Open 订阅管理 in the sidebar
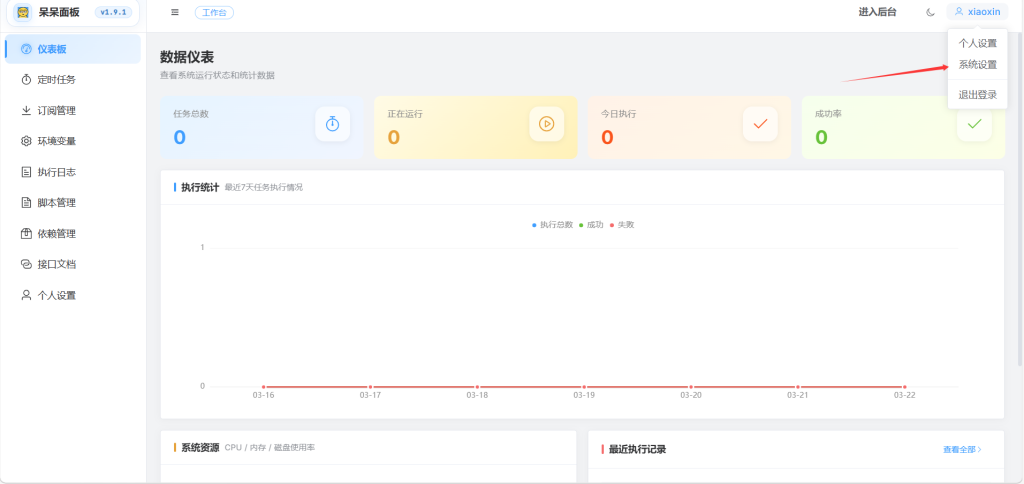Image resolution: width=1024 pixels, height=484 pixels. coord(56,110)
